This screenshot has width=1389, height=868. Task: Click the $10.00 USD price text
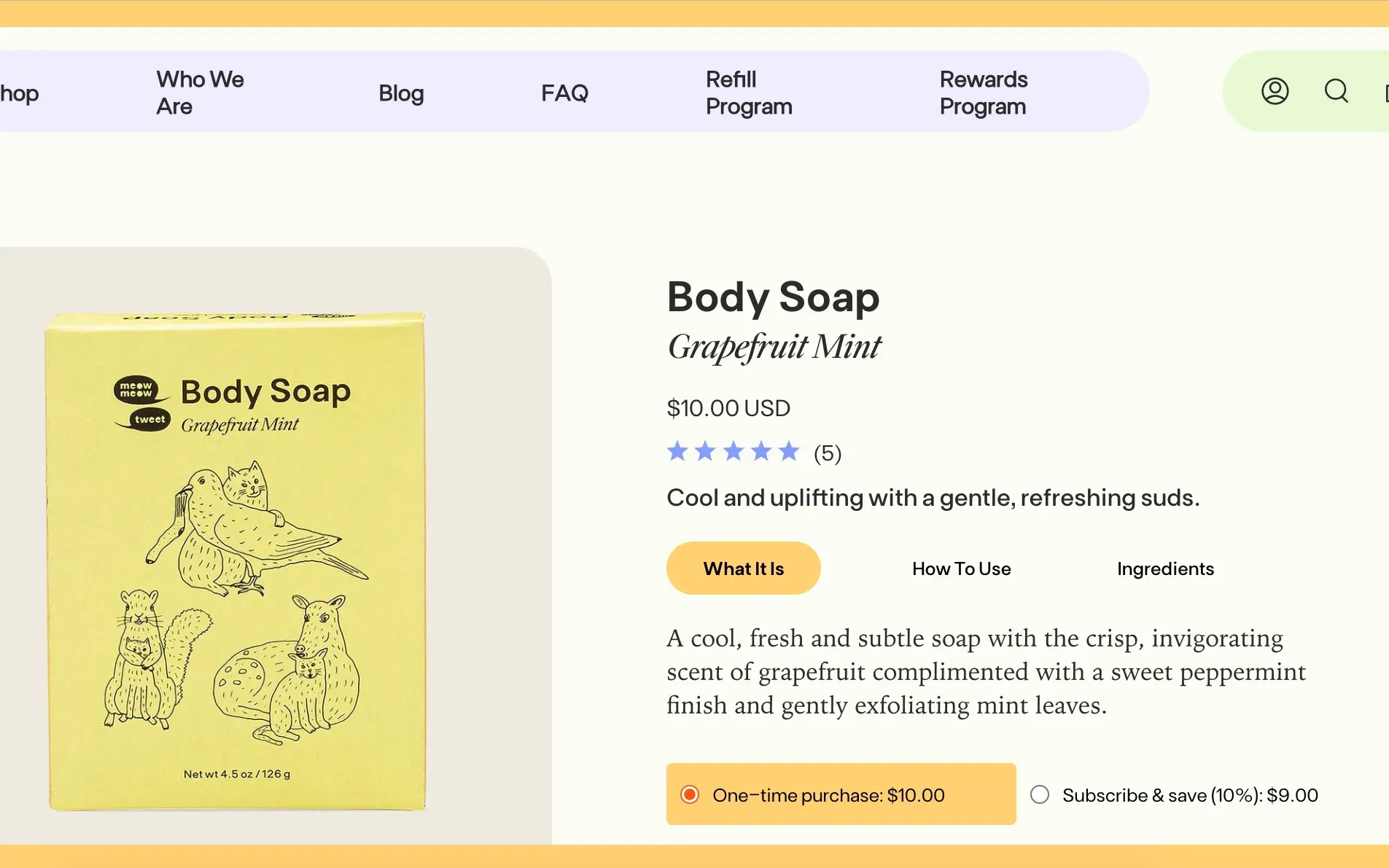coord(728,408)
